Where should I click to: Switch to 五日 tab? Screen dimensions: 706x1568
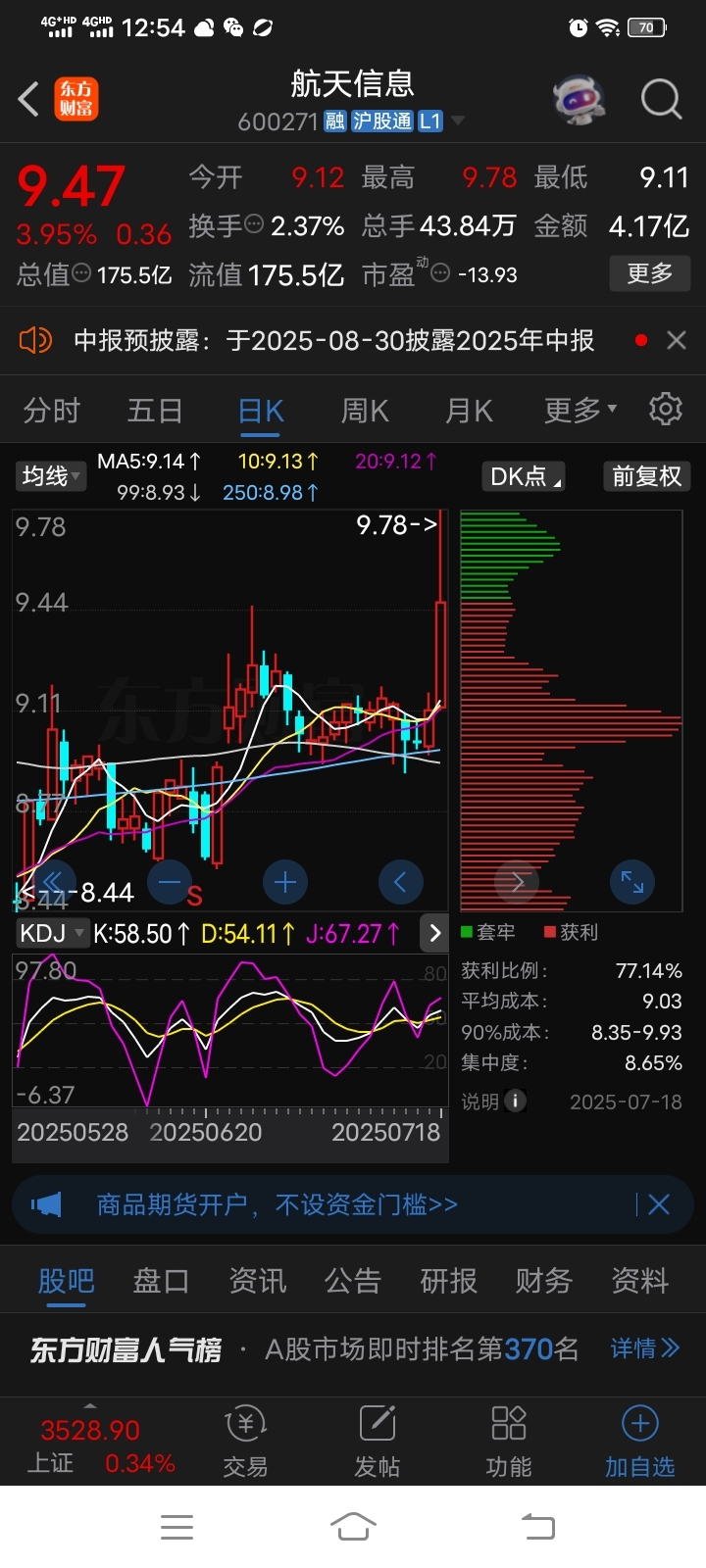pos(155,410)
